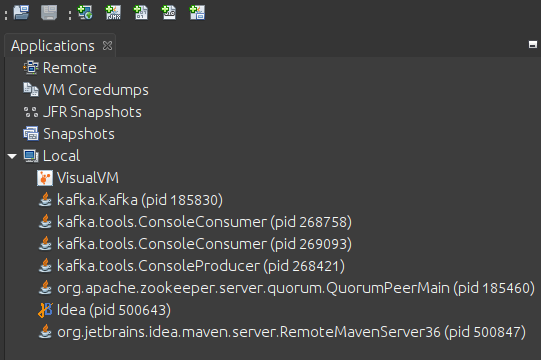The image size is (541, 360).
Task: Close the Applications tab with its X
Action: click(107, 46)
